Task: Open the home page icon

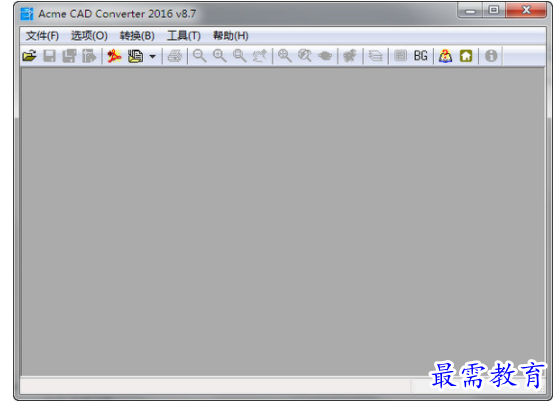Action: pyautogui.click(x=466, y=56)
